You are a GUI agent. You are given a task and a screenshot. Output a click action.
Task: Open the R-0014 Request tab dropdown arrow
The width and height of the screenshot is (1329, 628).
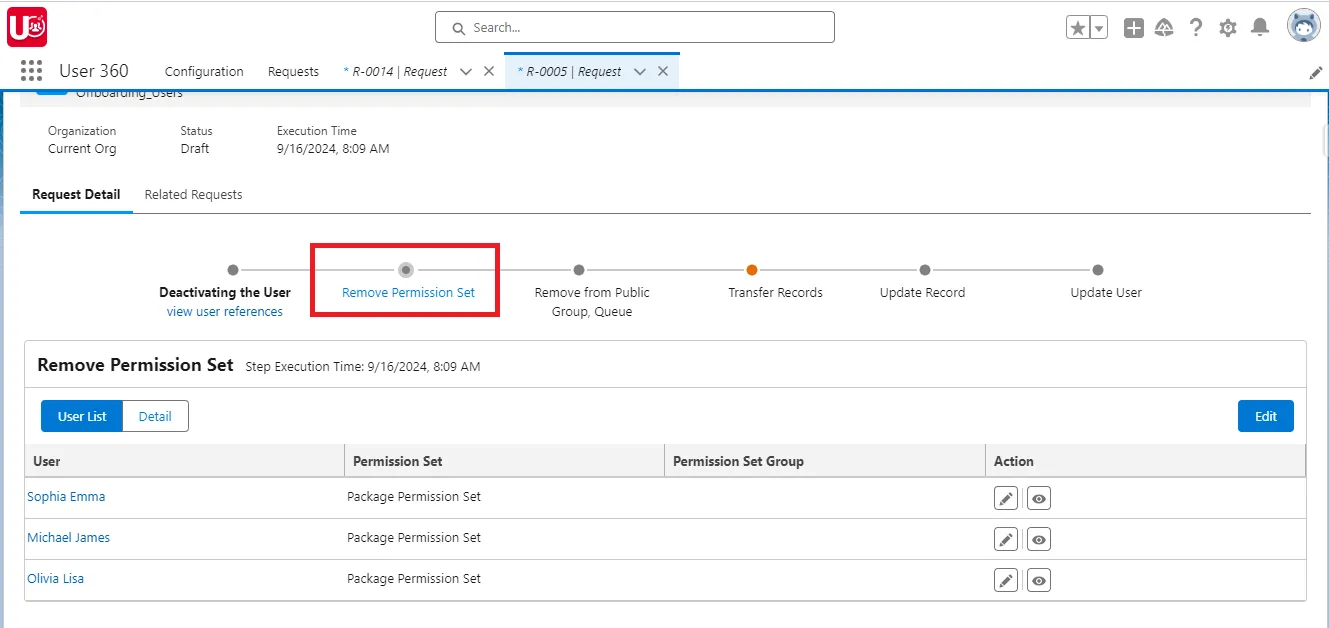pyautogui.click(x=465, y=70)
